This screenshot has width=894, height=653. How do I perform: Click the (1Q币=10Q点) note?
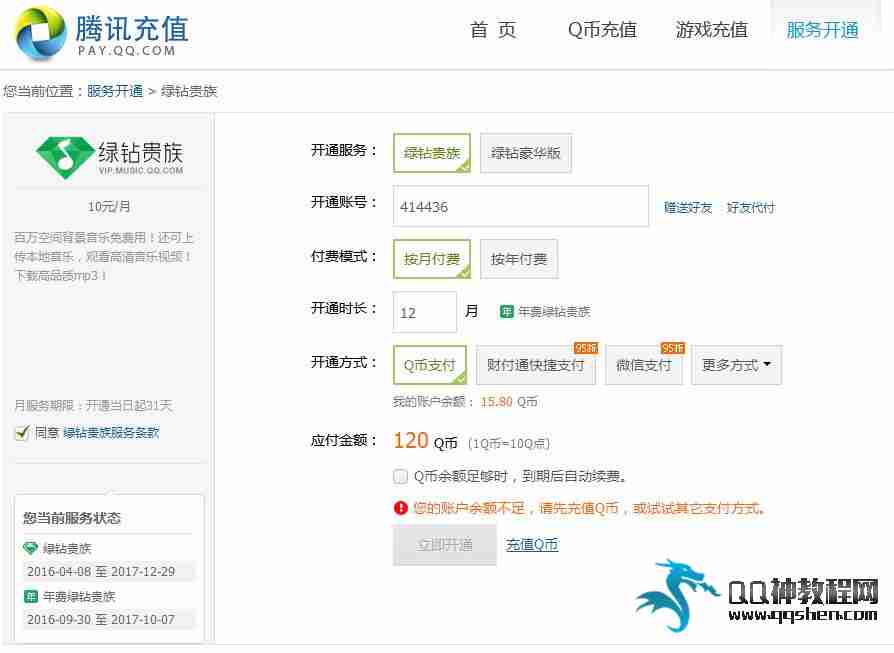[x=509, y=443]
